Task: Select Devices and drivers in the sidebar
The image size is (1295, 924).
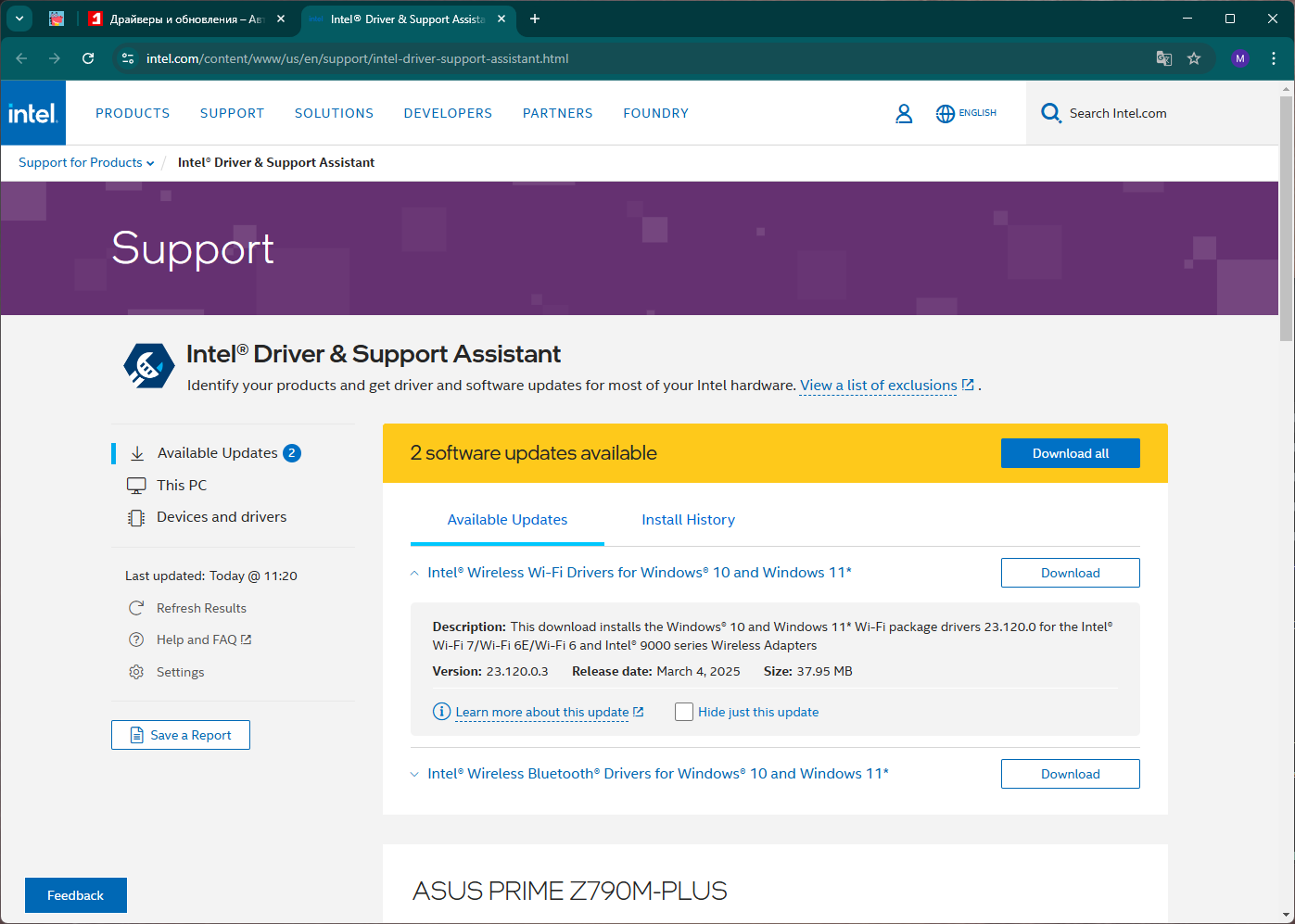Action: coord(222,517)
